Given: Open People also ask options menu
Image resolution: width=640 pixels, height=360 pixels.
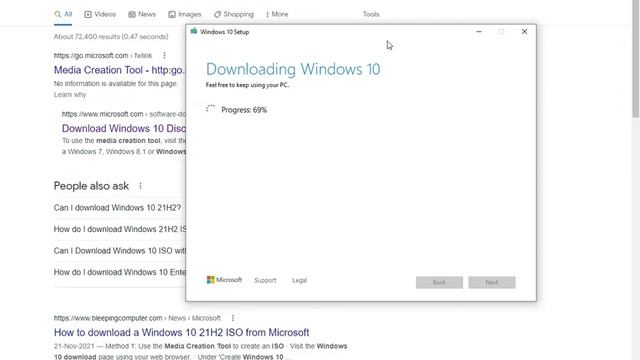Looking at the screenshot, I should click(x=140, y=186).
